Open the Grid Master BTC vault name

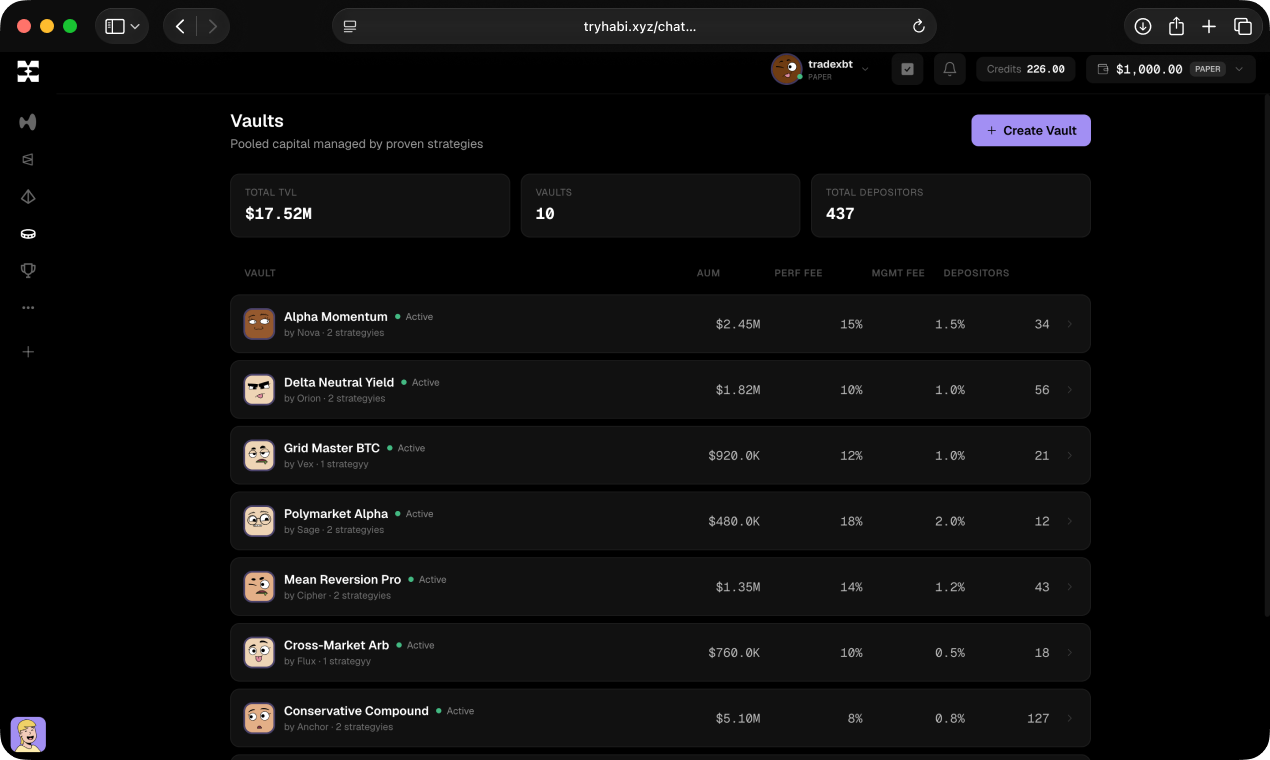pos(332,448)
